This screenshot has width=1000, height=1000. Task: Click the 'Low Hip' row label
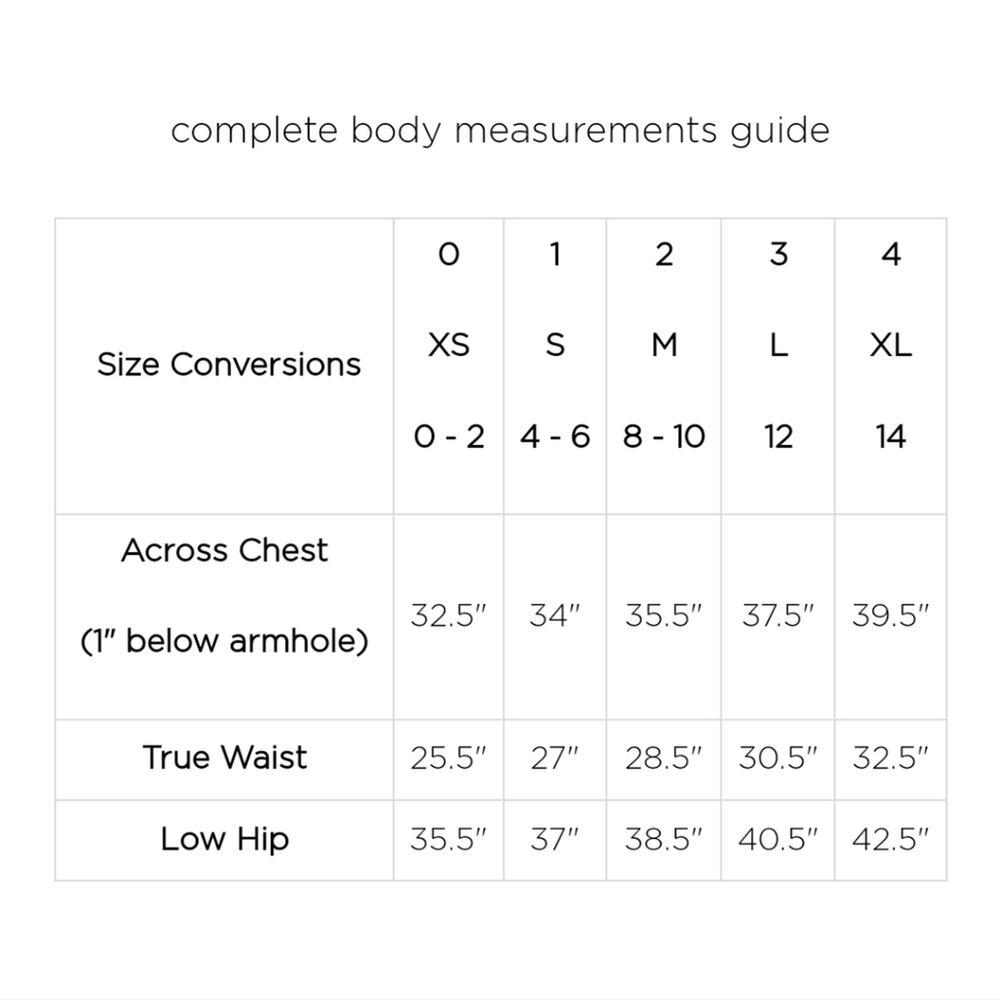(x=224, y=839)
